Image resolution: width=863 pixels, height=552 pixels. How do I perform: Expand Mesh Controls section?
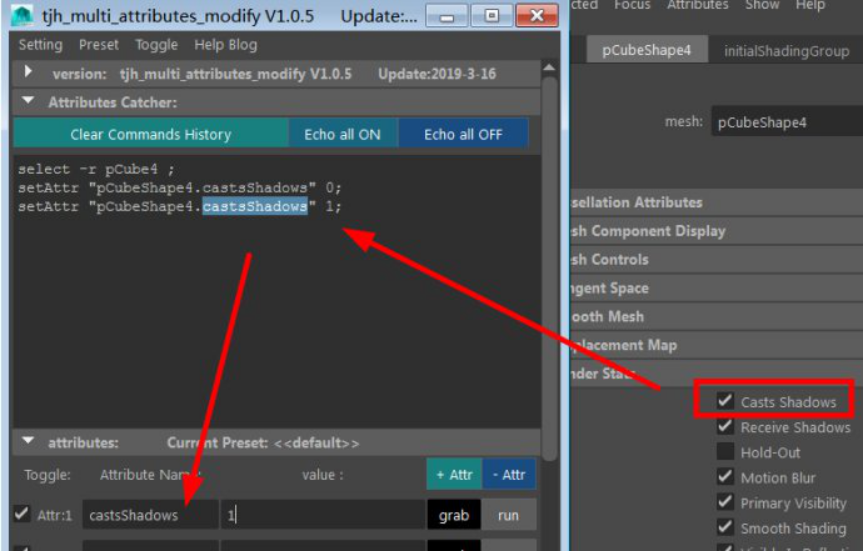tap(717, 259)
